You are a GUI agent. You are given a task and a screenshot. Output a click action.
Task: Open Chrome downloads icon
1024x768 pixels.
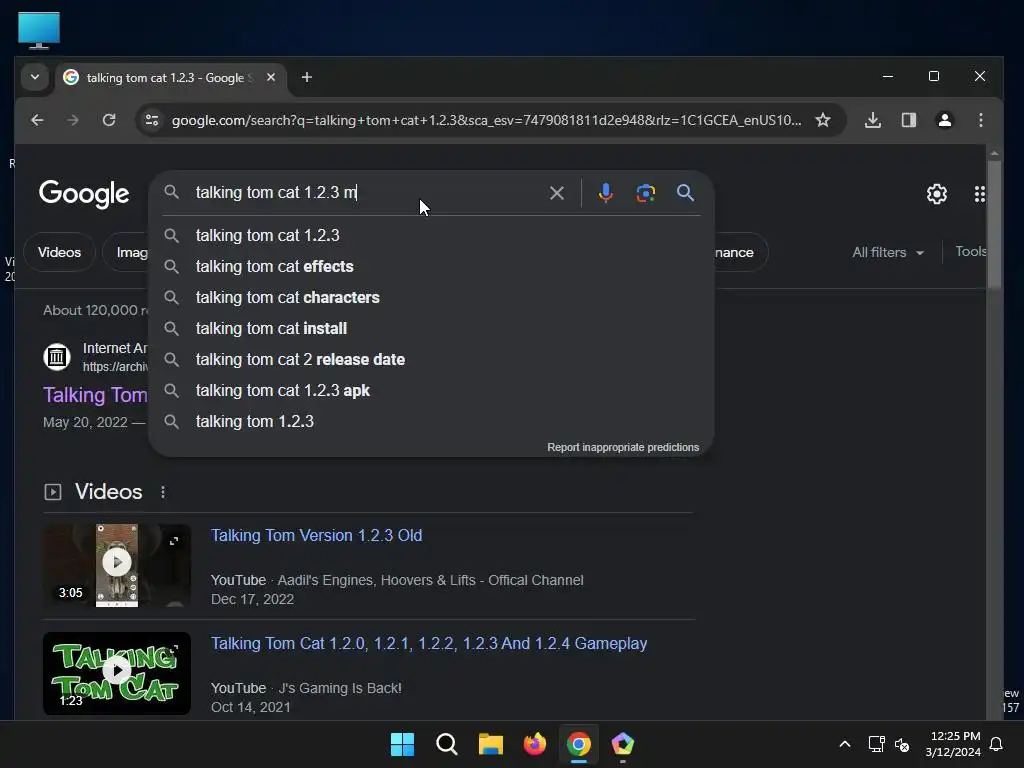pyautogui.click(x=872, y=120)
